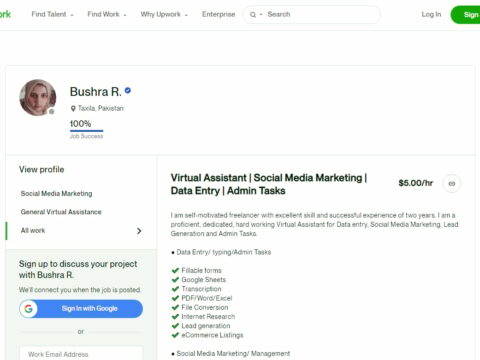Click the online status dot on avatar
The image size is (480, 360).
(52, 112)
